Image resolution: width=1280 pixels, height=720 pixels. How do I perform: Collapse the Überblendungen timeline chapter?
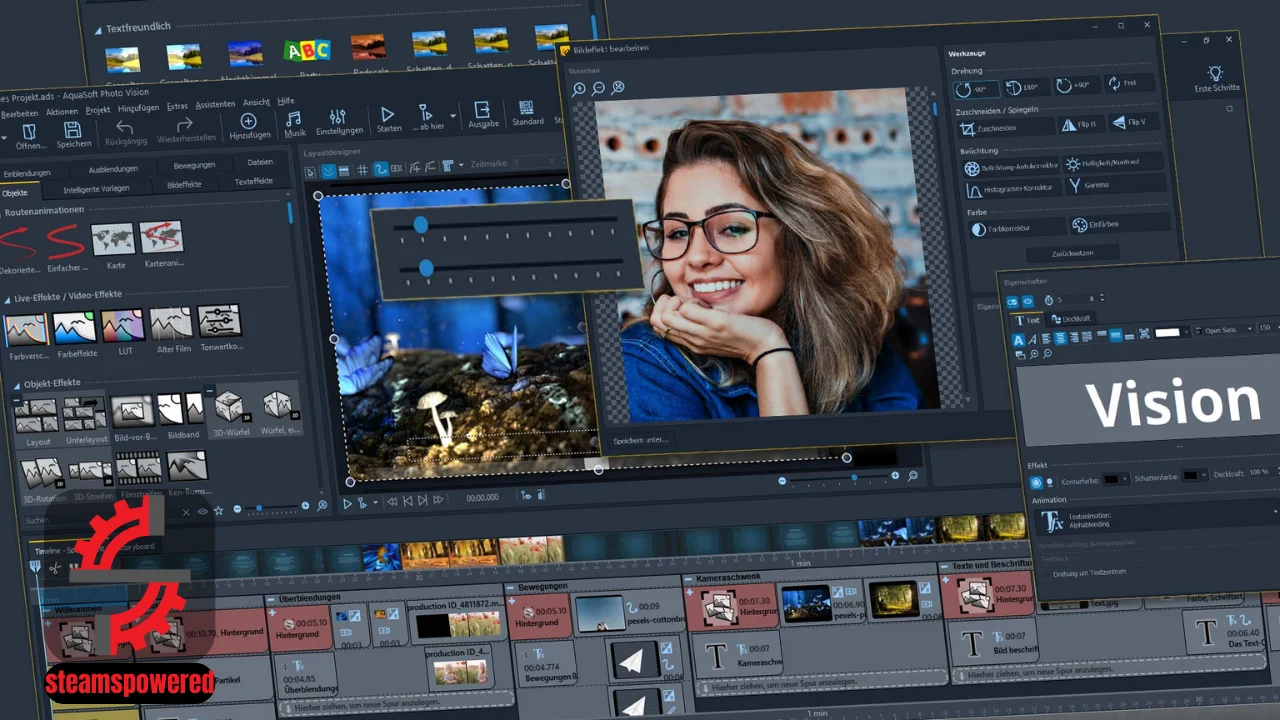coord(270,600)
